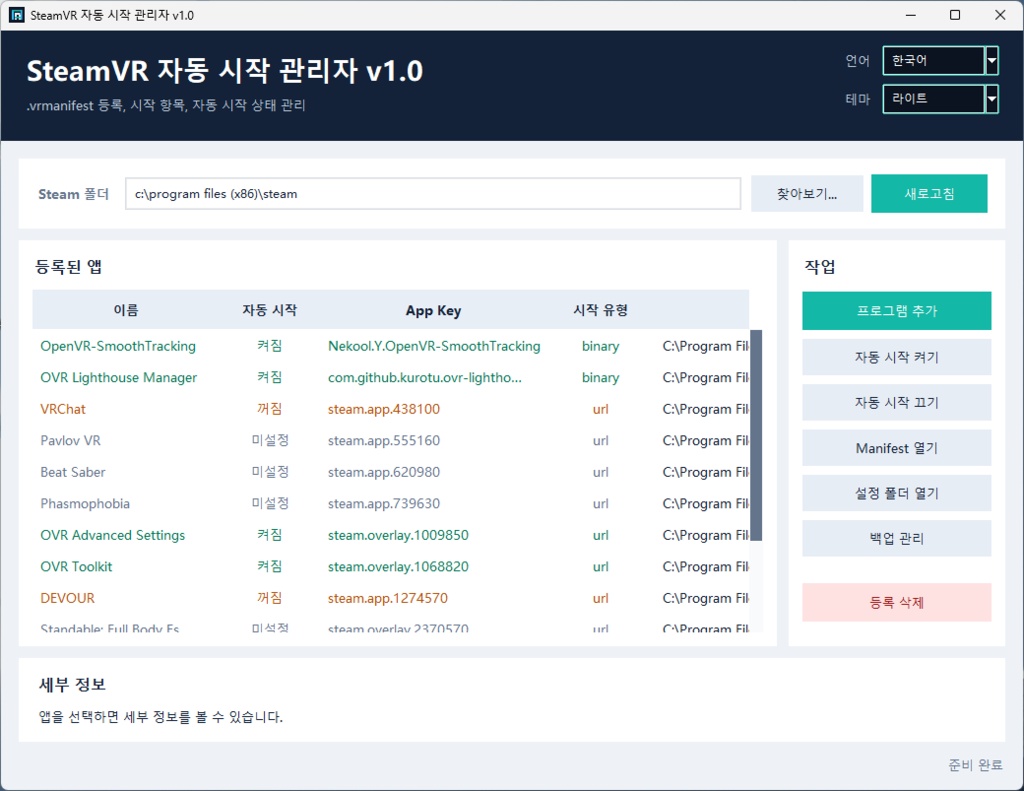The image size is (1024, 791).
Task: Click App Key steam.app.1274570
Action: (387, 598)
